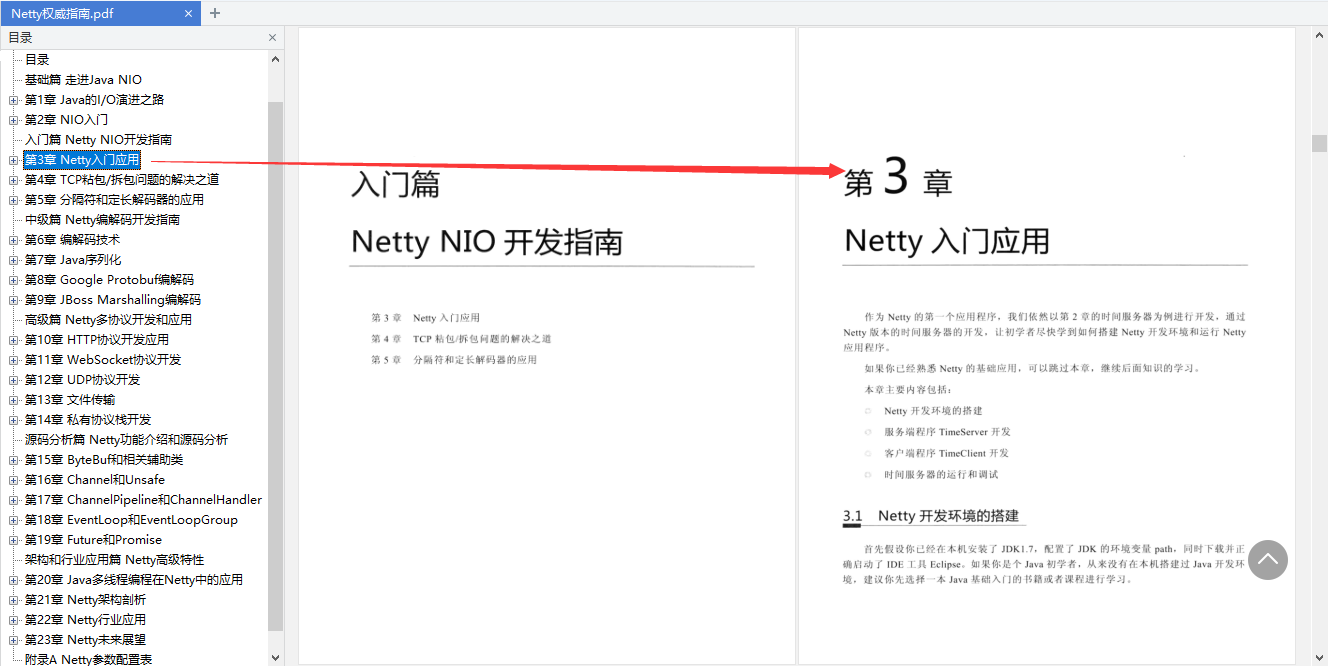The width and height of the screenshot is (1328, 666).
Task: Expand 第4章 TCP粘包/拆包 node
Action: 13,180
